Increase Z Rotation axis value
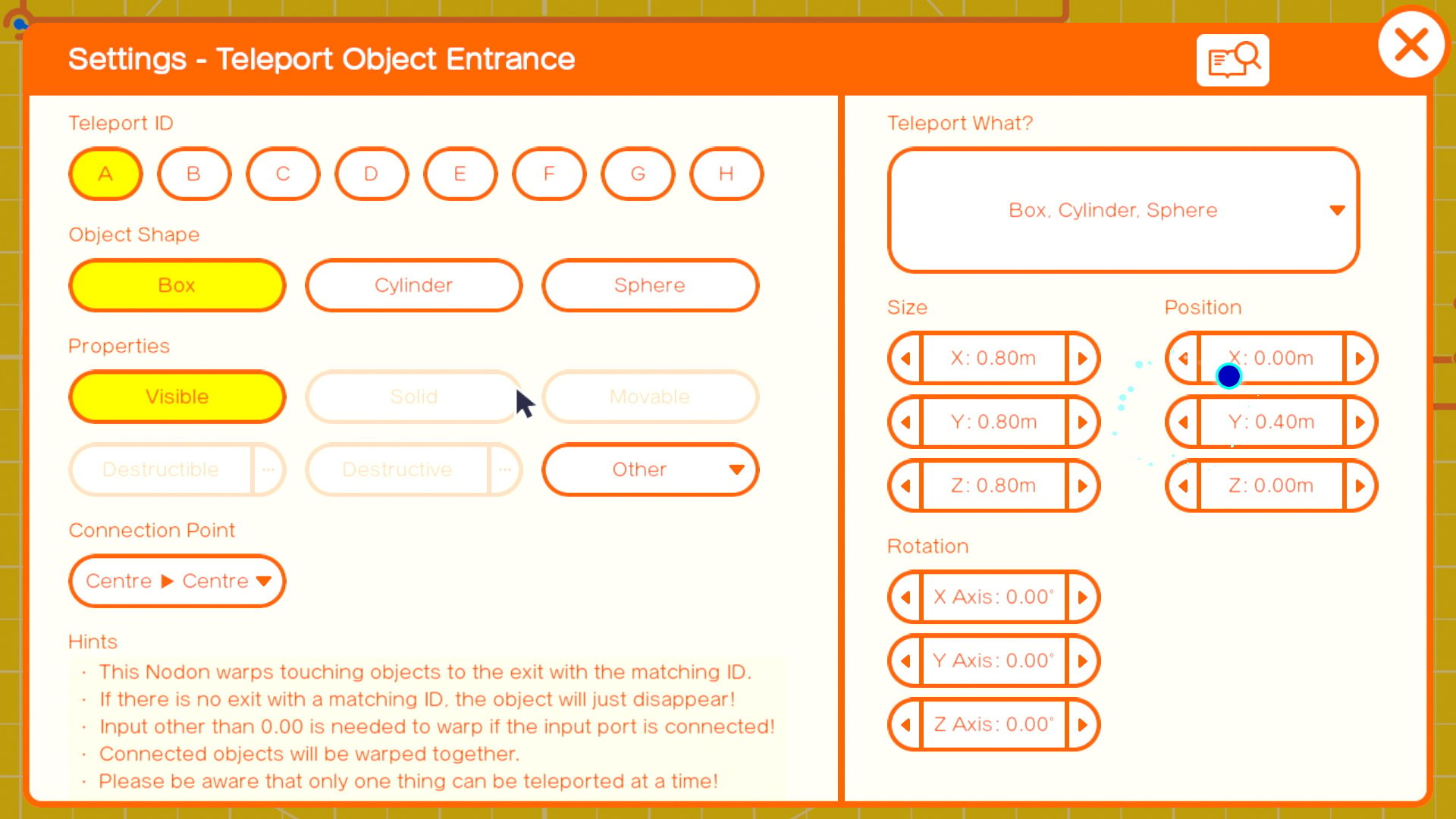 pyautogui.click(x=1082, y=724)
